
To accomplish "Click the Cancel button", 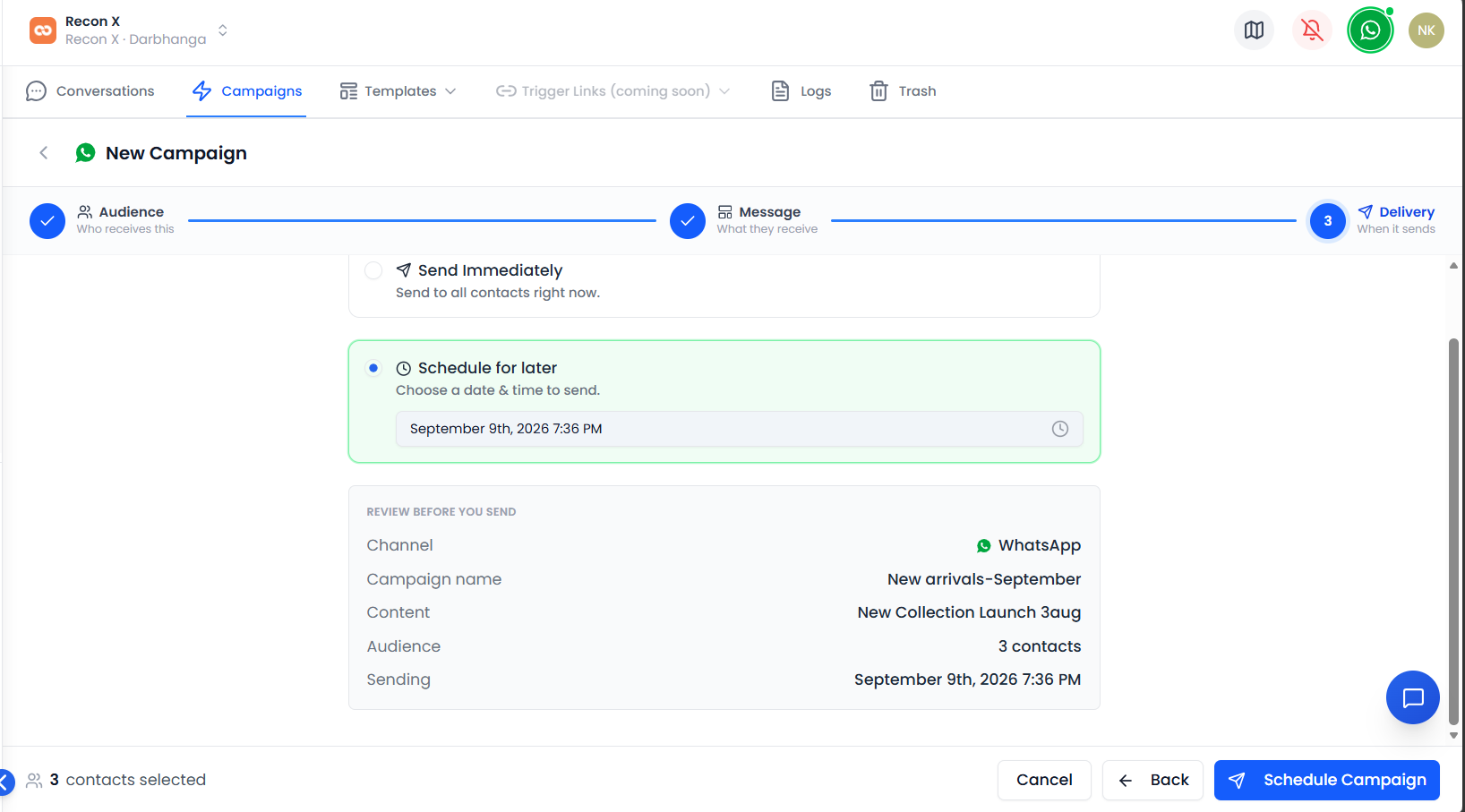I will 1044,780.
